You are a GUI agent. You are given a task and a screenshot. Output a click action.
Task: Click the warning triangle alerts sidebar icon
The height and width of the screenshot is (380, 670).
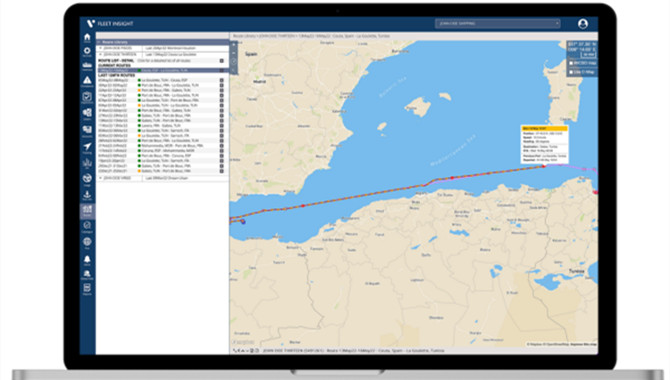pyautogui.click(x=87, y=80)
